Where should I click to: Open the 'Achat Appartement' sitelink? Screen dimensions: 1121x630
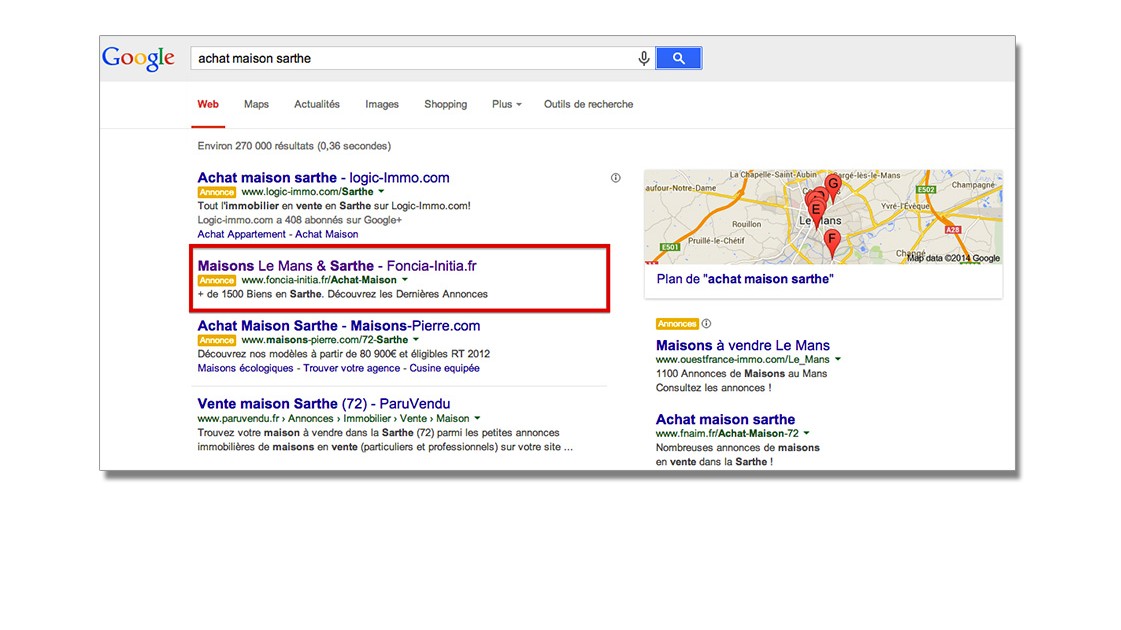coord(242,235)
